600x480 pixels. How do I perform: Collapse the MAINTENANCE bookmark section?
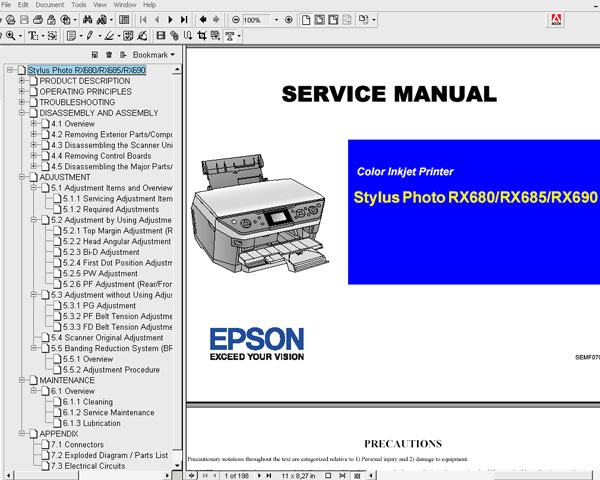[x=21, y=380]
